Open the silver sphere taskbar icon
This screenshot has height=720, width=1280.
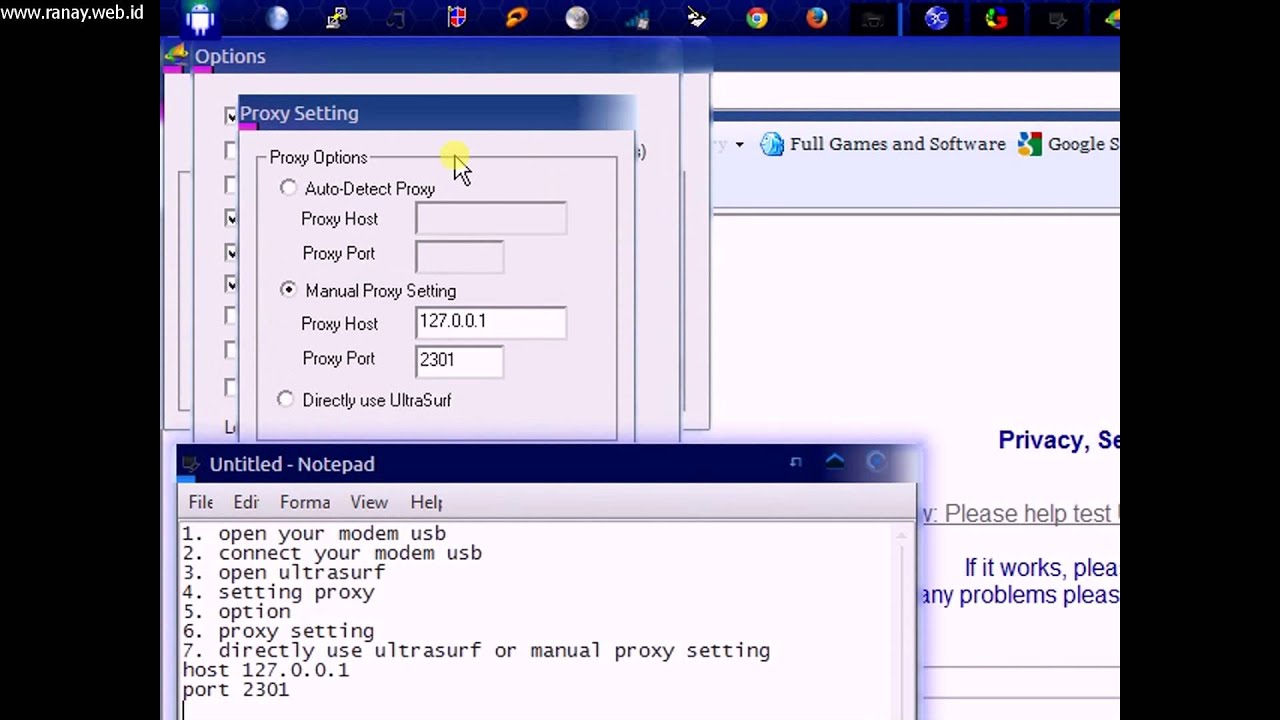click(x=577, y=18)
